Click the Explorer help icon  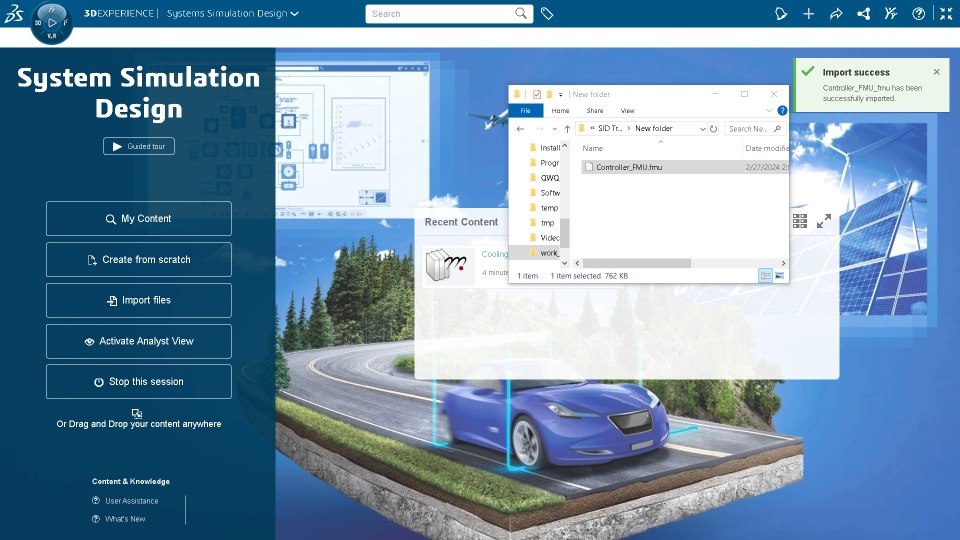point(782,110)
